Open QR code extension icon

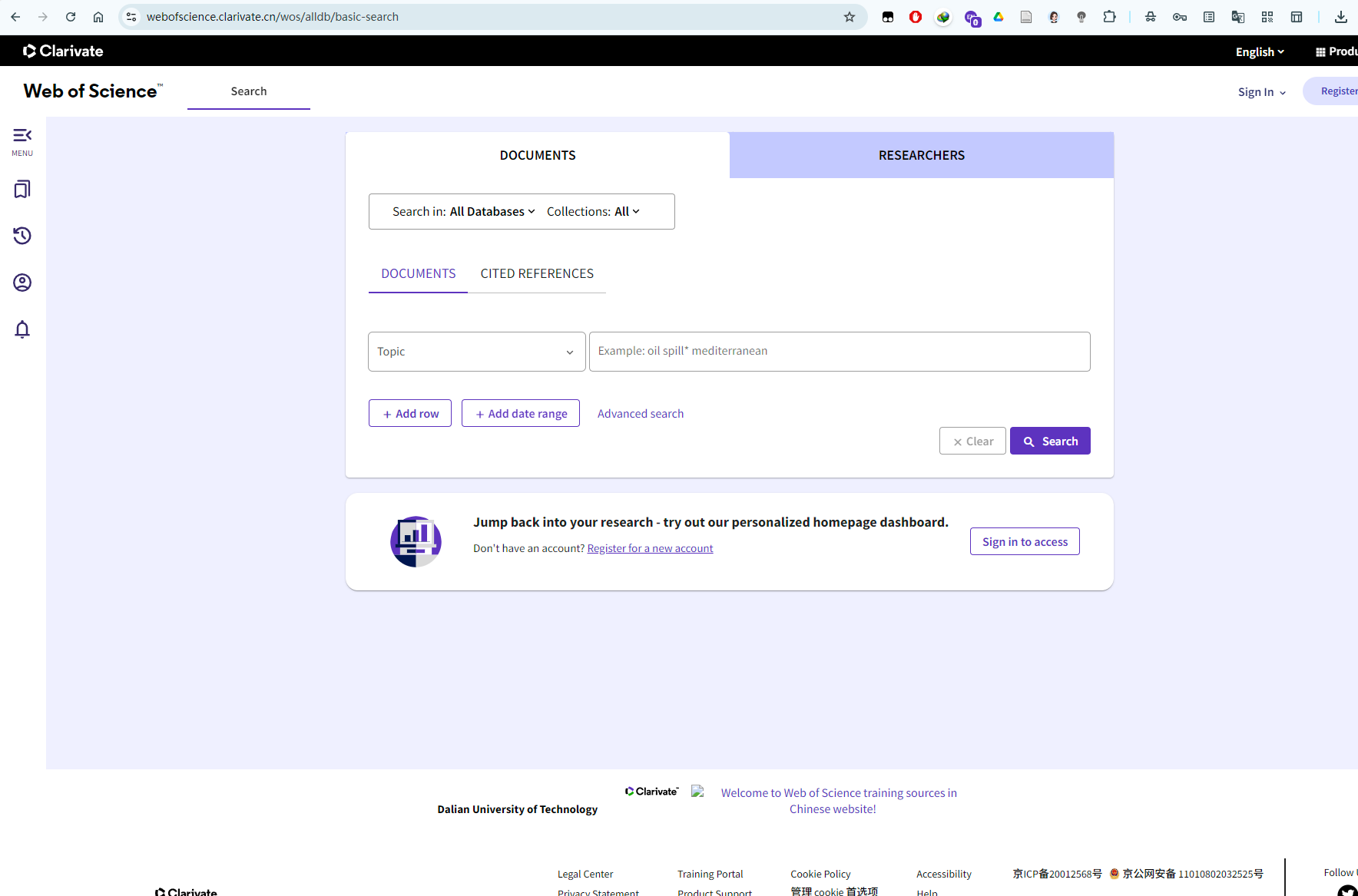coord(1267,17)
